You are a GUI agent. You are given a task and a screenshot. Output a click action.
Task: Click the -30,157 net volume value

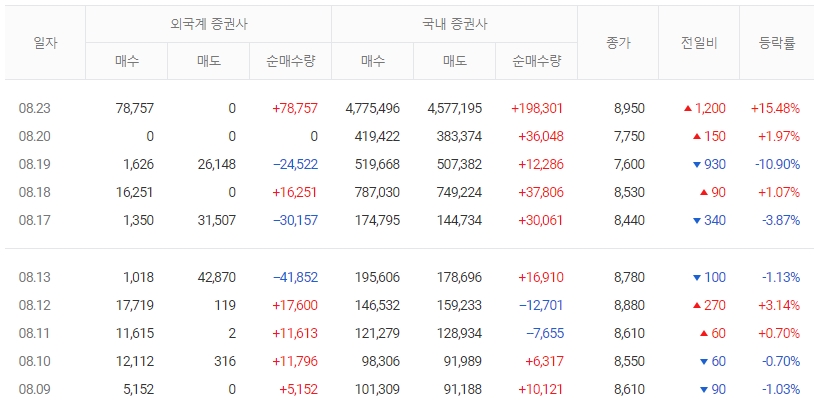tap(295, 220)
